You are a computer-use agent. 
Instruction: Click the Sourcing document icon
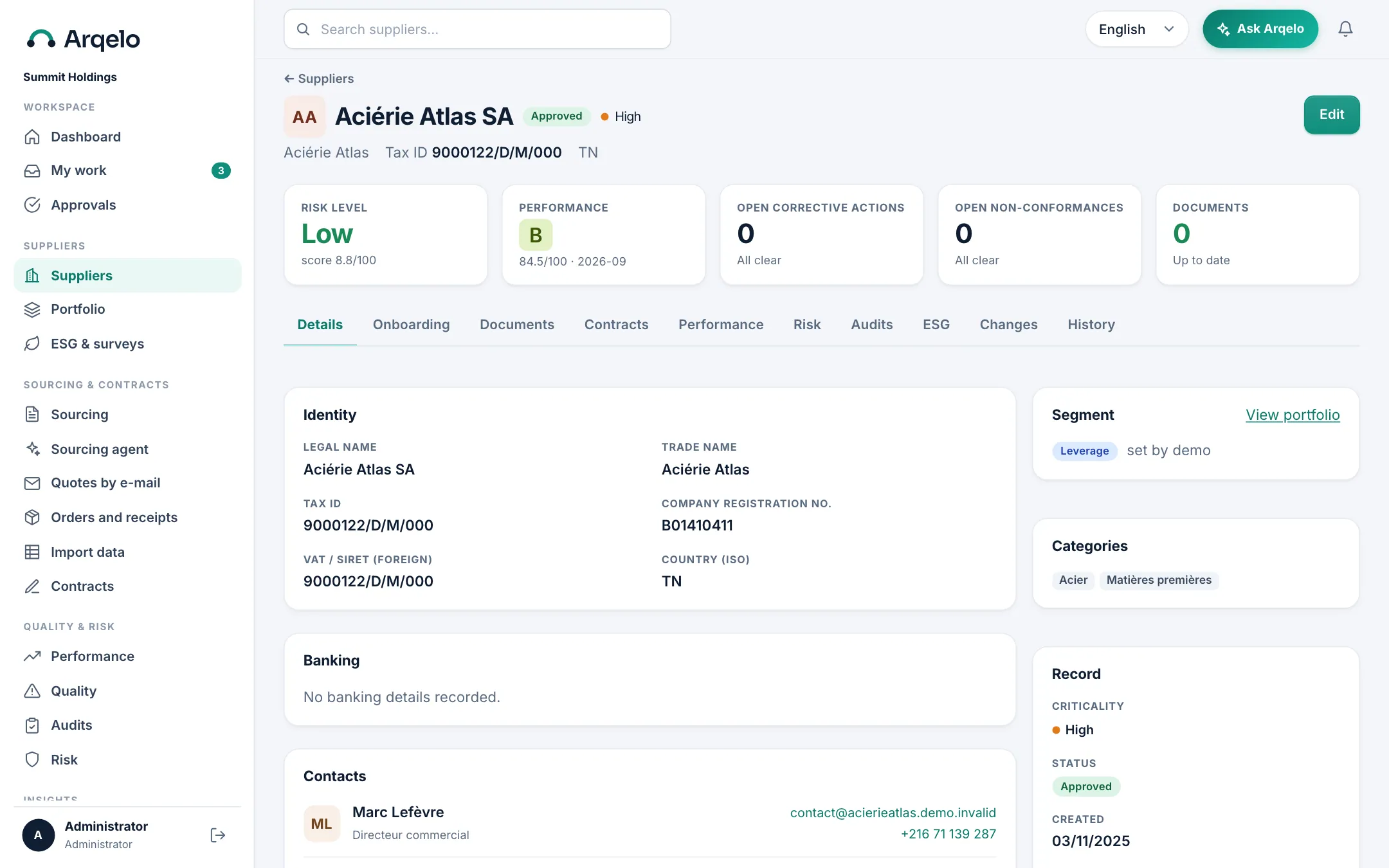32,414
